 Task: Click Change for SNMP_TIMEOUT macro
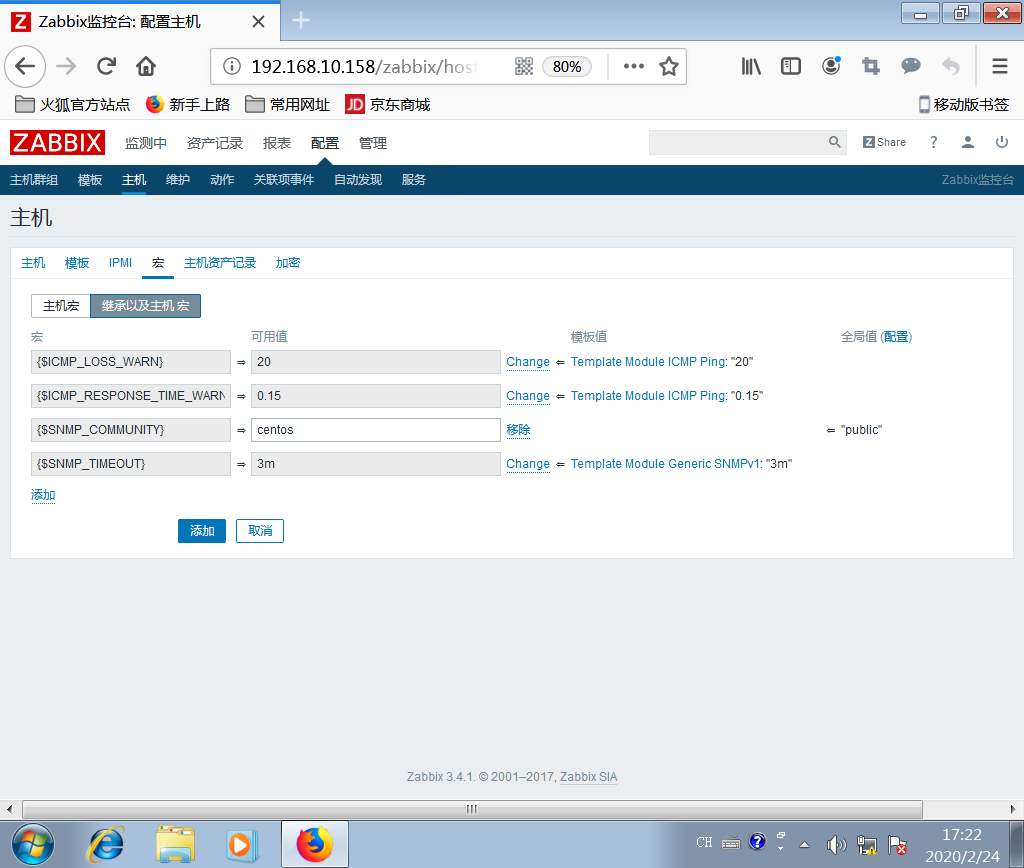pyautogui.click(x=528, y=464)
